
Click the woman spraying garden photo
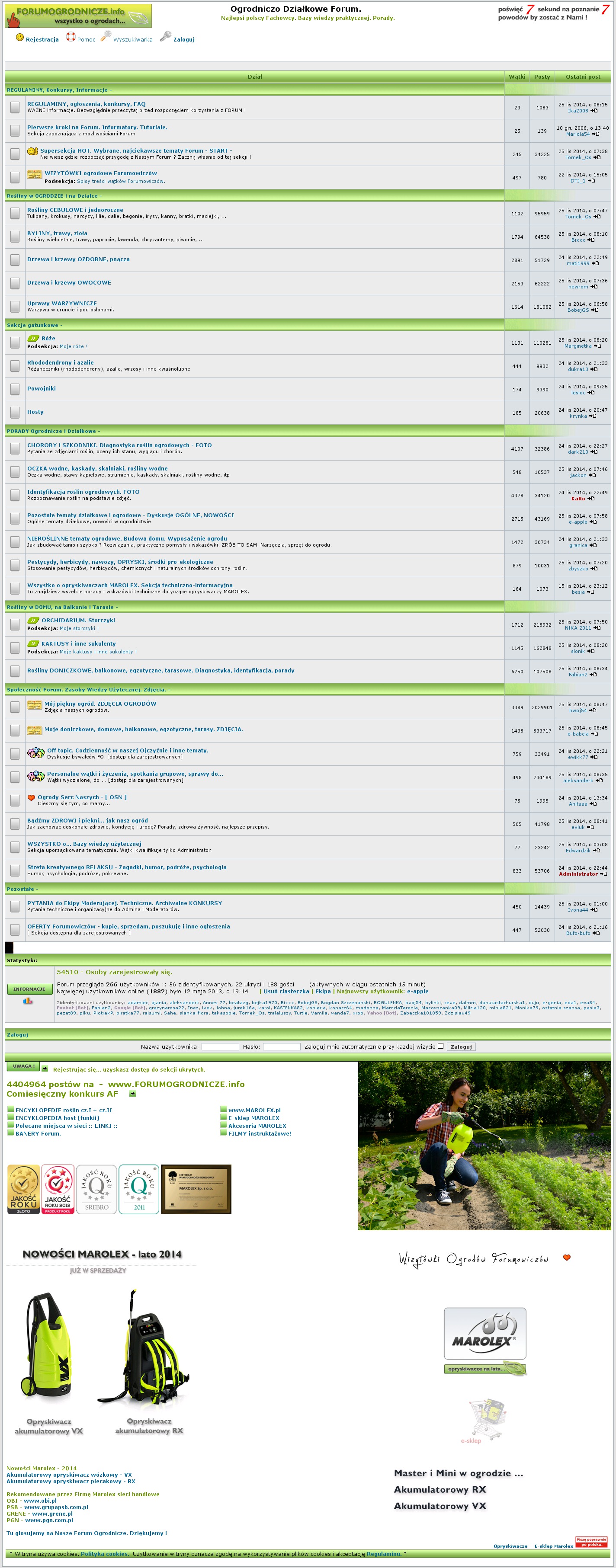tap(484, 1146)
